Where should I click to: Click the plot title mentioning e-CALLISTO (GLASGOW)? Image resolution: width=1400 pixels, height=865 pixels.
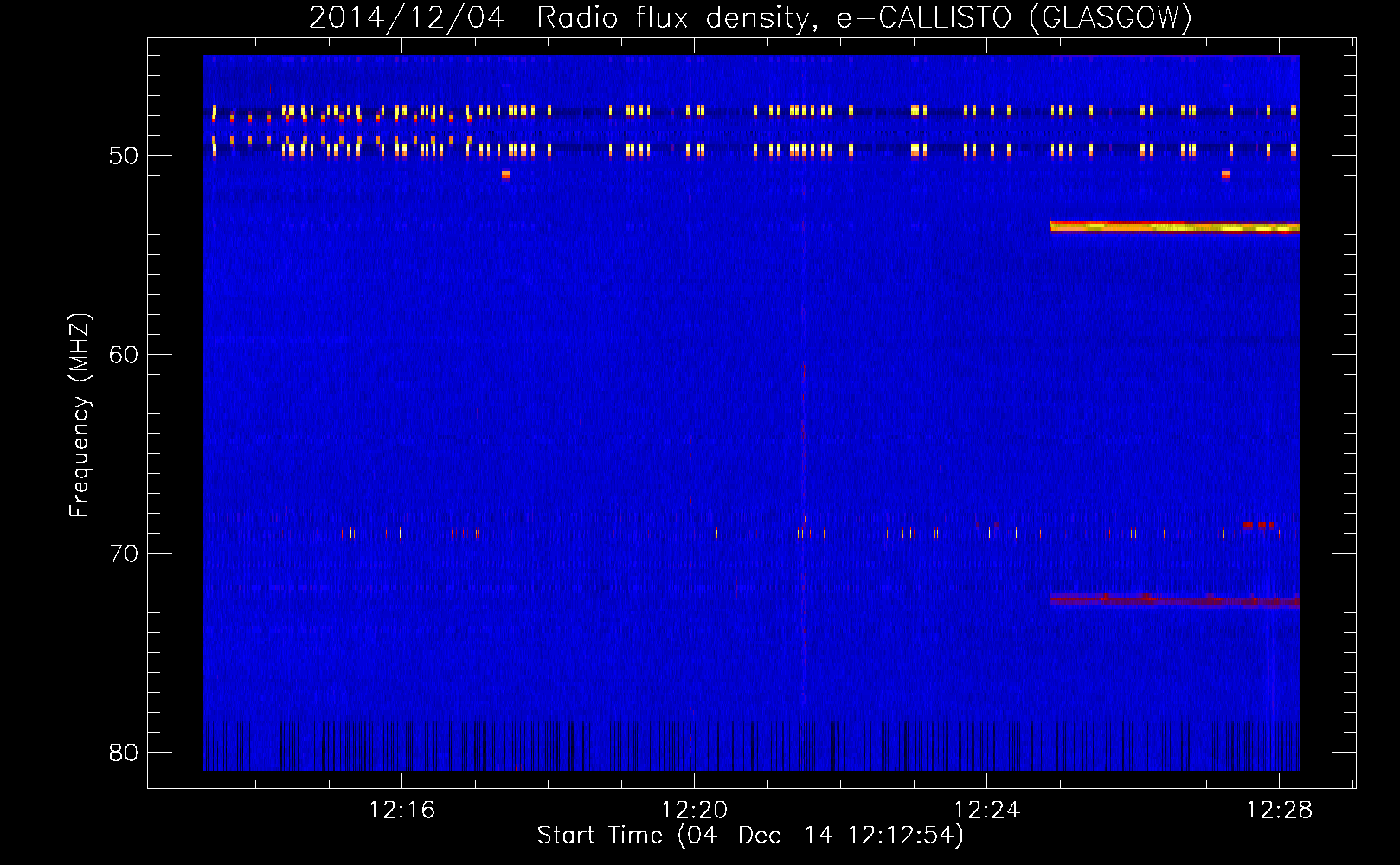pyautogui.click(x=750, y=17)
